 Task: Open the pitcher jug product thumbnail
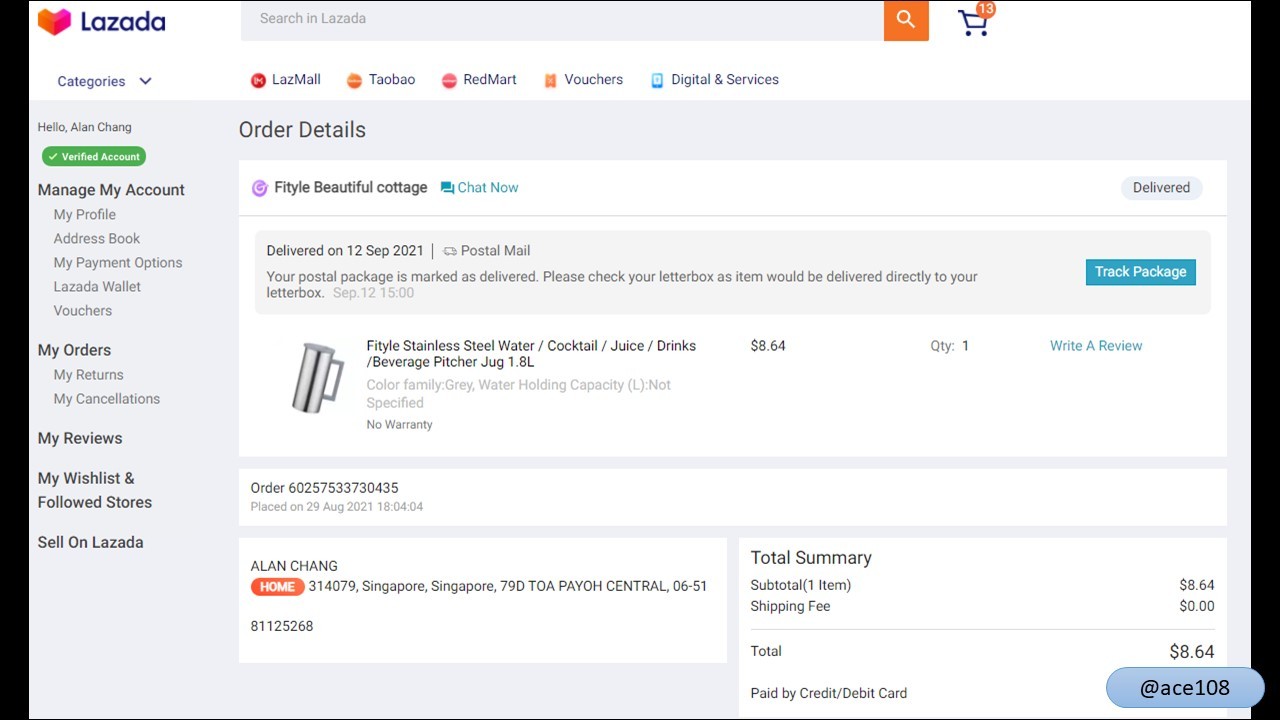pos(317,377)
